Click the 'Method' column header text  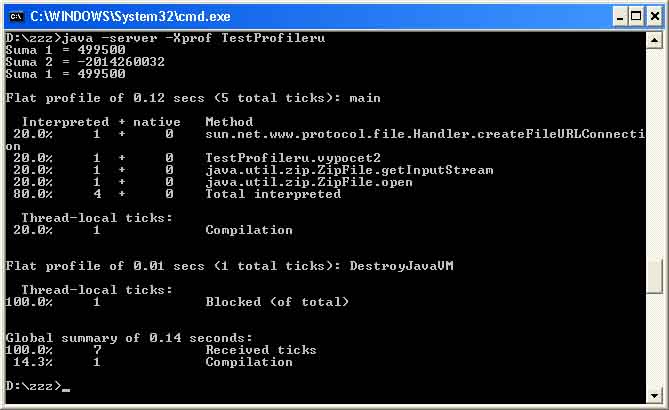229,122
